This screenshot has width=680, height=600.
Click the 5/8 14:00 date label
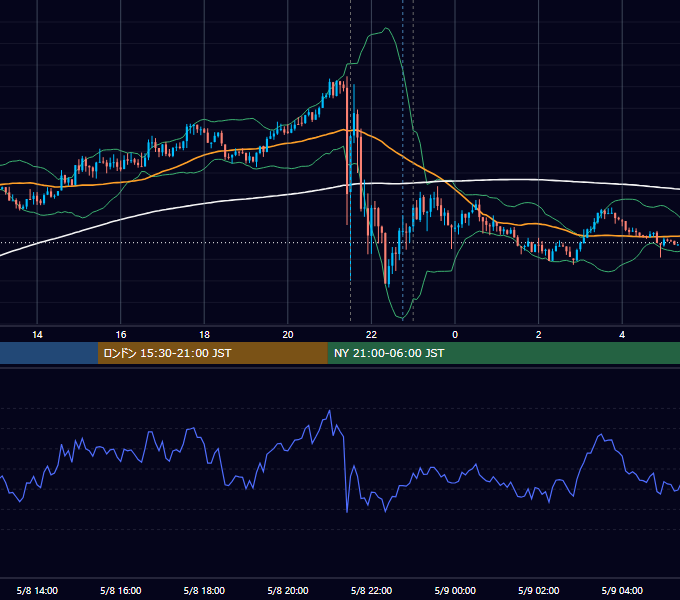click(x=37, y=591)
